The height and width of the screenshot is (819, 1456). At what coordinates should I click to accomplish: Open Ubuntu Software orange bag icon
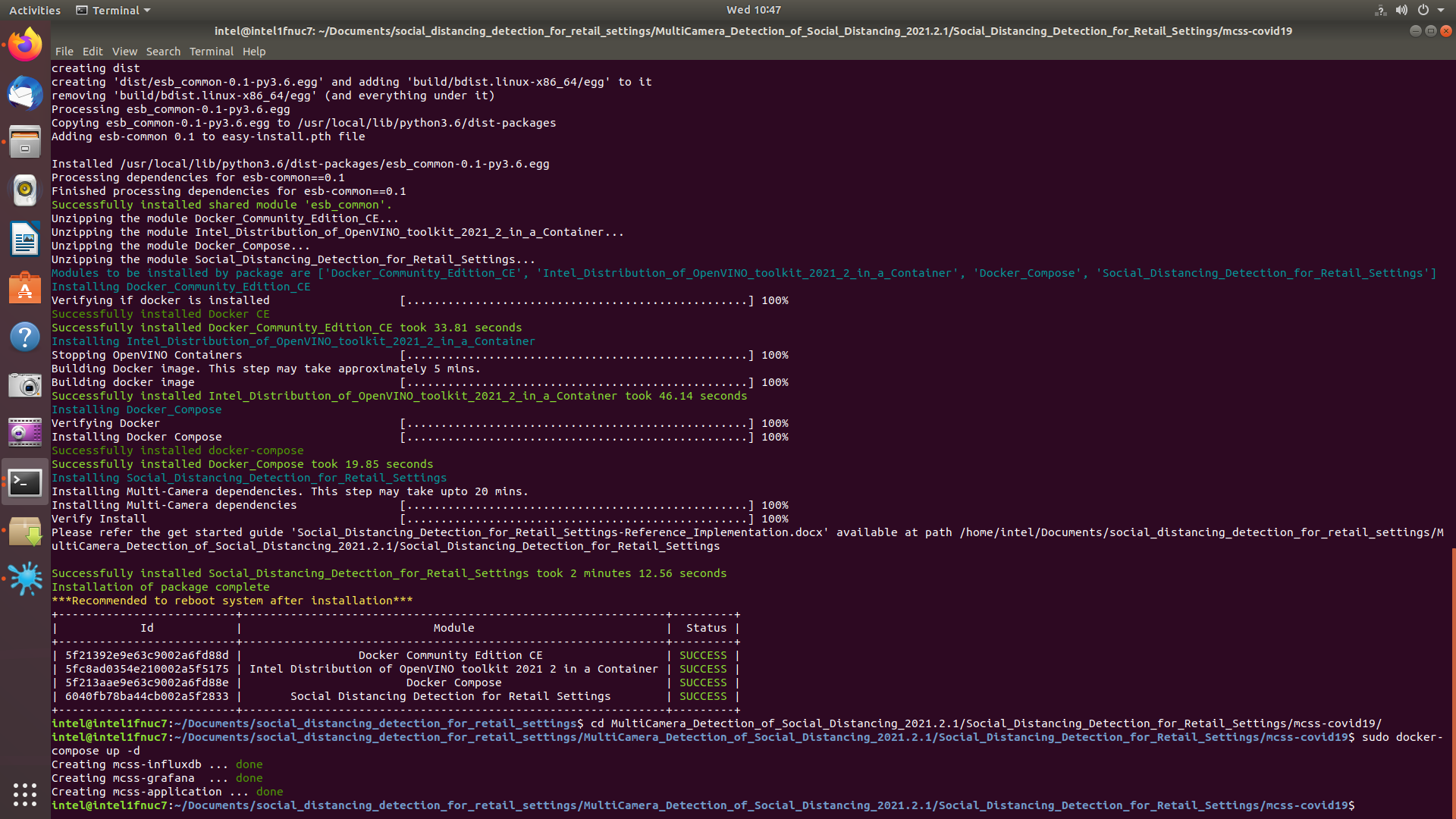25,288
